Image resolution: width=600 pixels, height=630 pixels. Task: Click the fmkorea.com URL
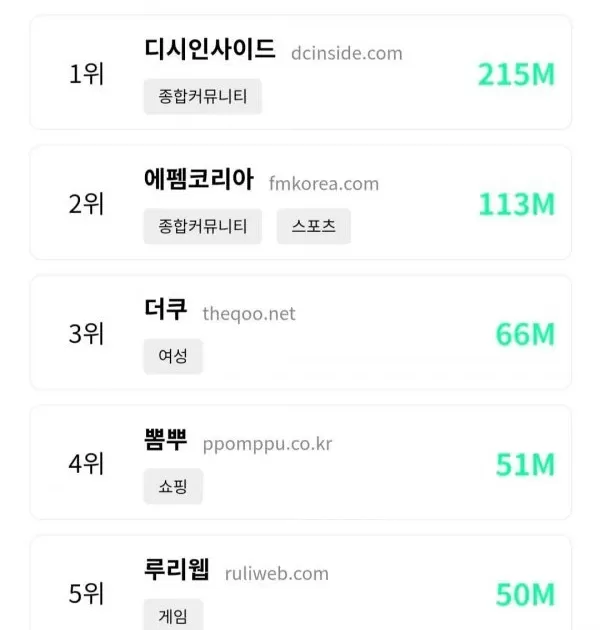[324, 184]
